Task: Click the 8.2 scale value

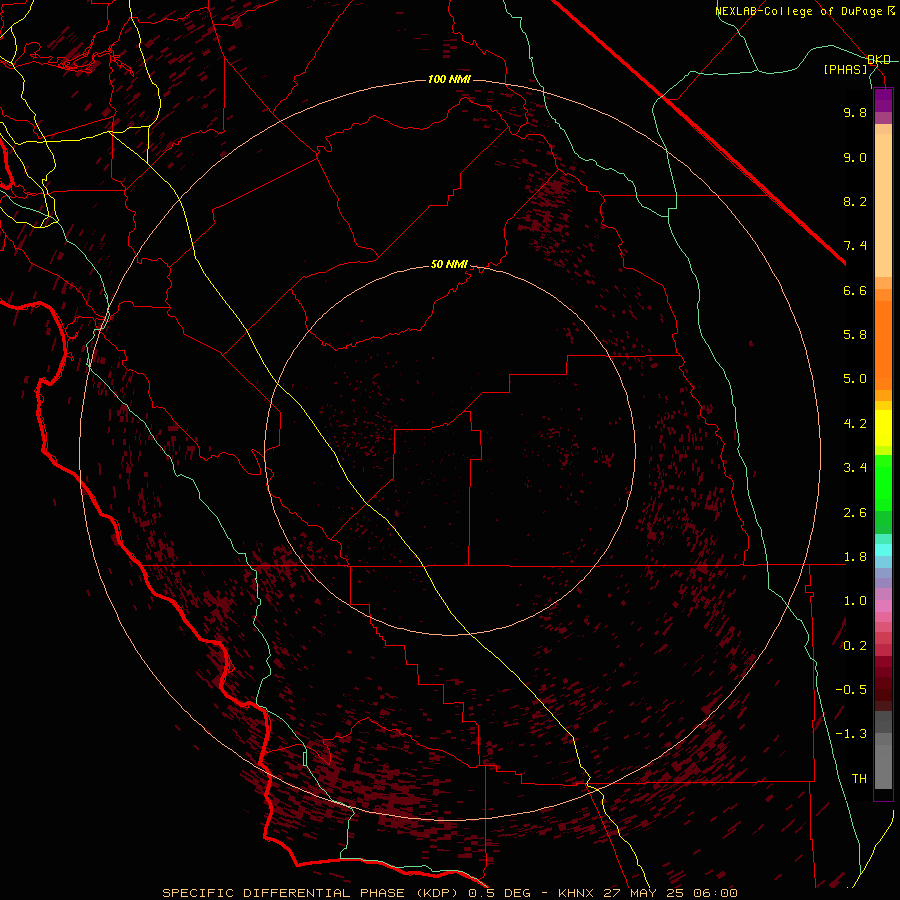Action: point(855,201)
